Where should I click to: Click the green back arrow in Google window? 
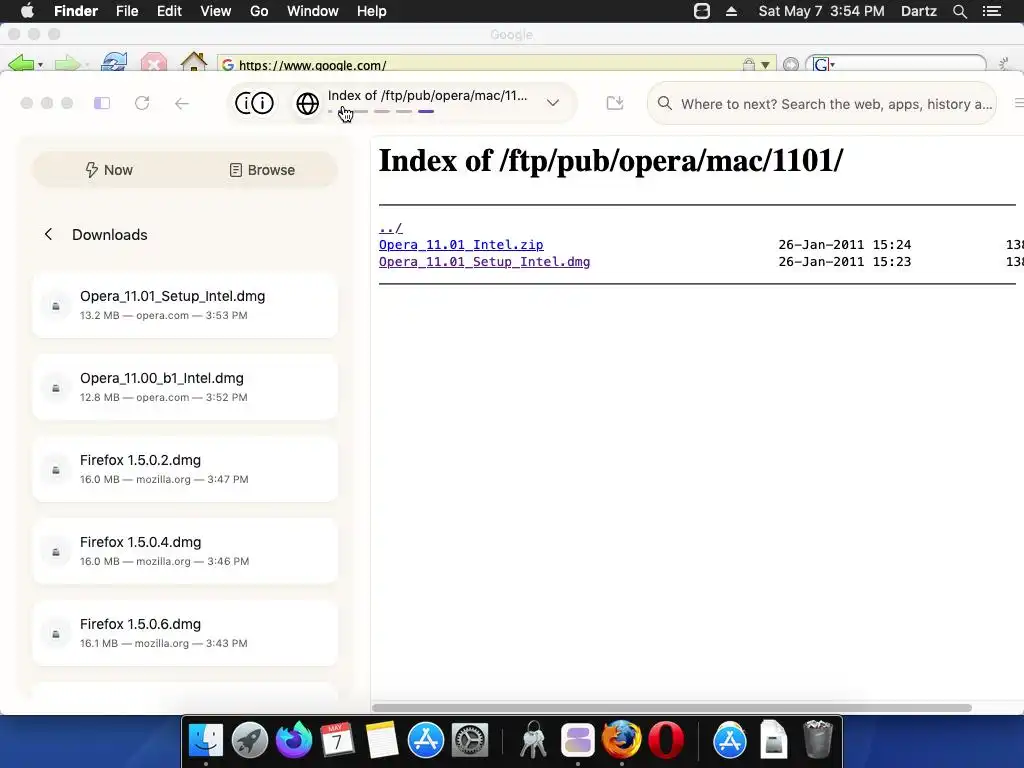(x=21, y=64)
